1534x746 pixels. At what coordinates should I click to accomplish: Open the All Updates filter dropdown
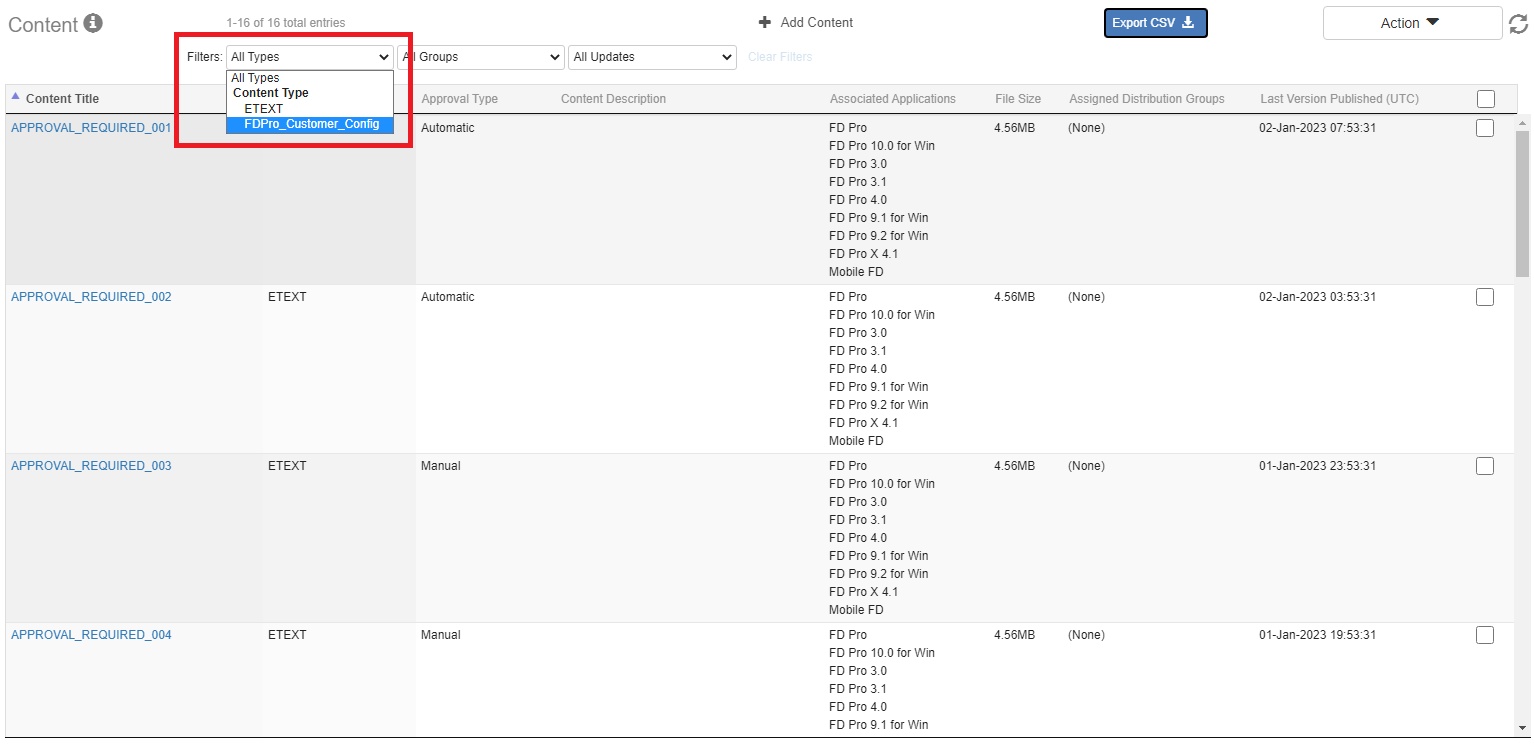652,57
